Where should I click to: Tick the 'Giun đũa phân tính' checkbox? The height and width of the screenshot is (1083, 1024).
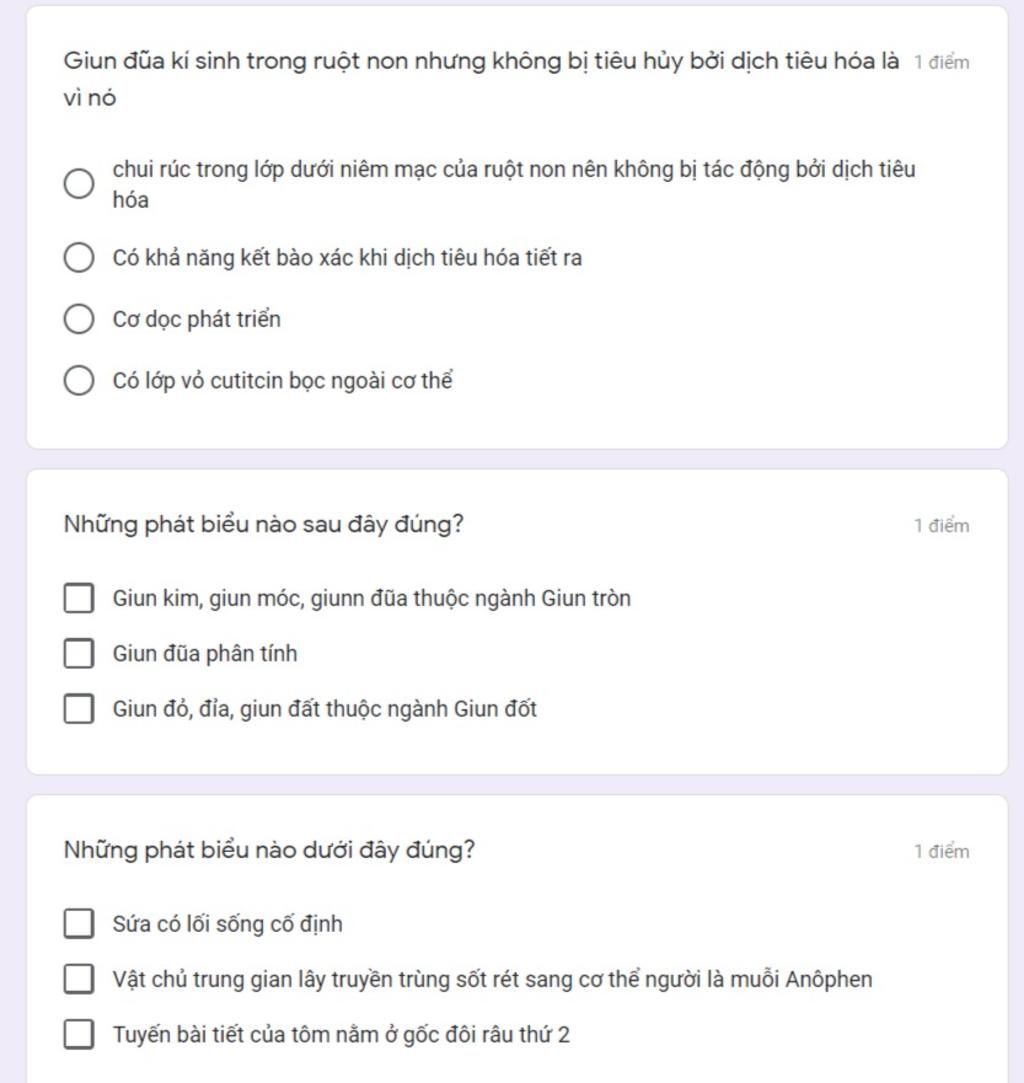79,653
